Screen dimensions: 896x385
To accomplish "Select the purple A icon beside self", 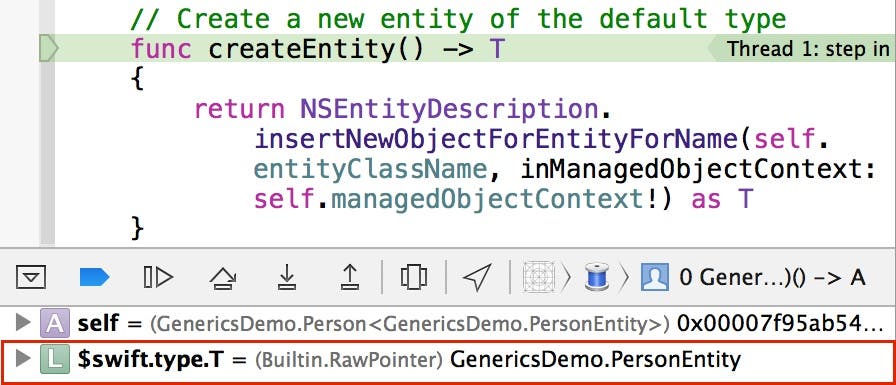I will click(54, 323).
